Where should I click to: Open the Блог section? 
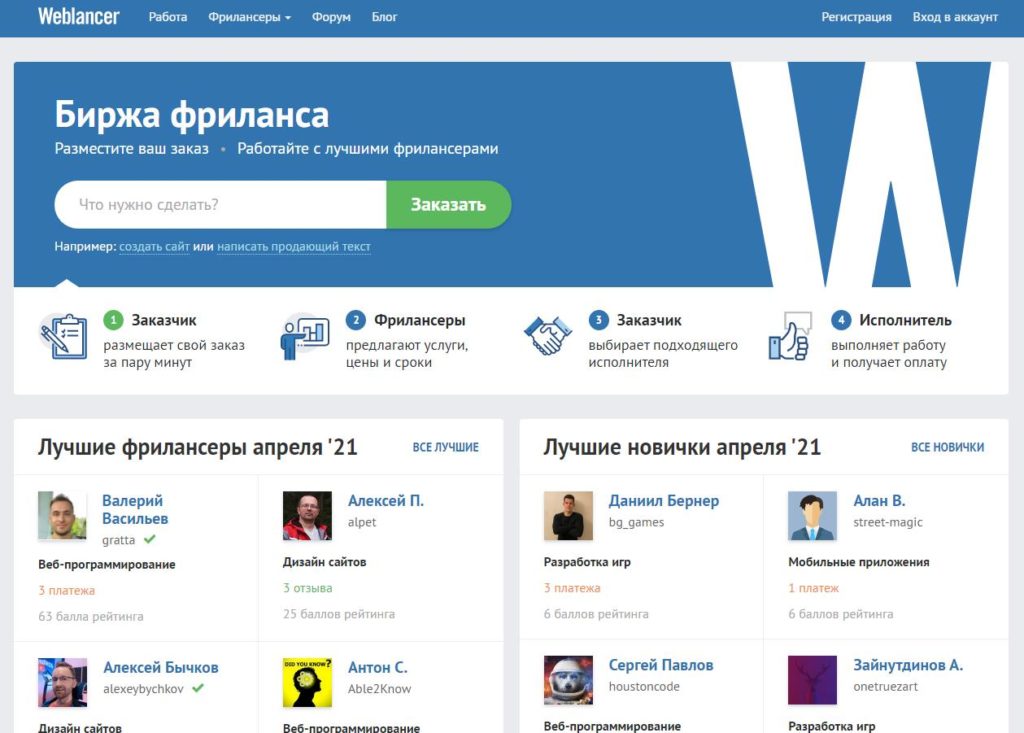(x=384, y=17)
